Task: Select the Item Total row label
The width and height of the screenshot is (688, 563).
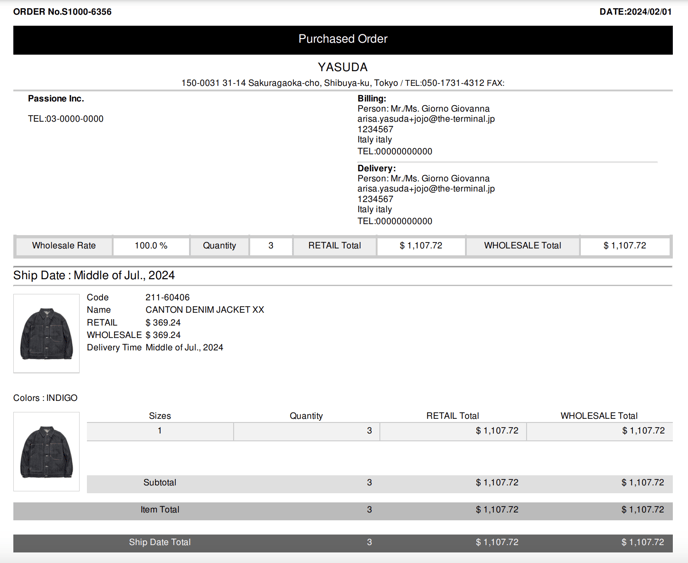Action: [x=160, y=510]
